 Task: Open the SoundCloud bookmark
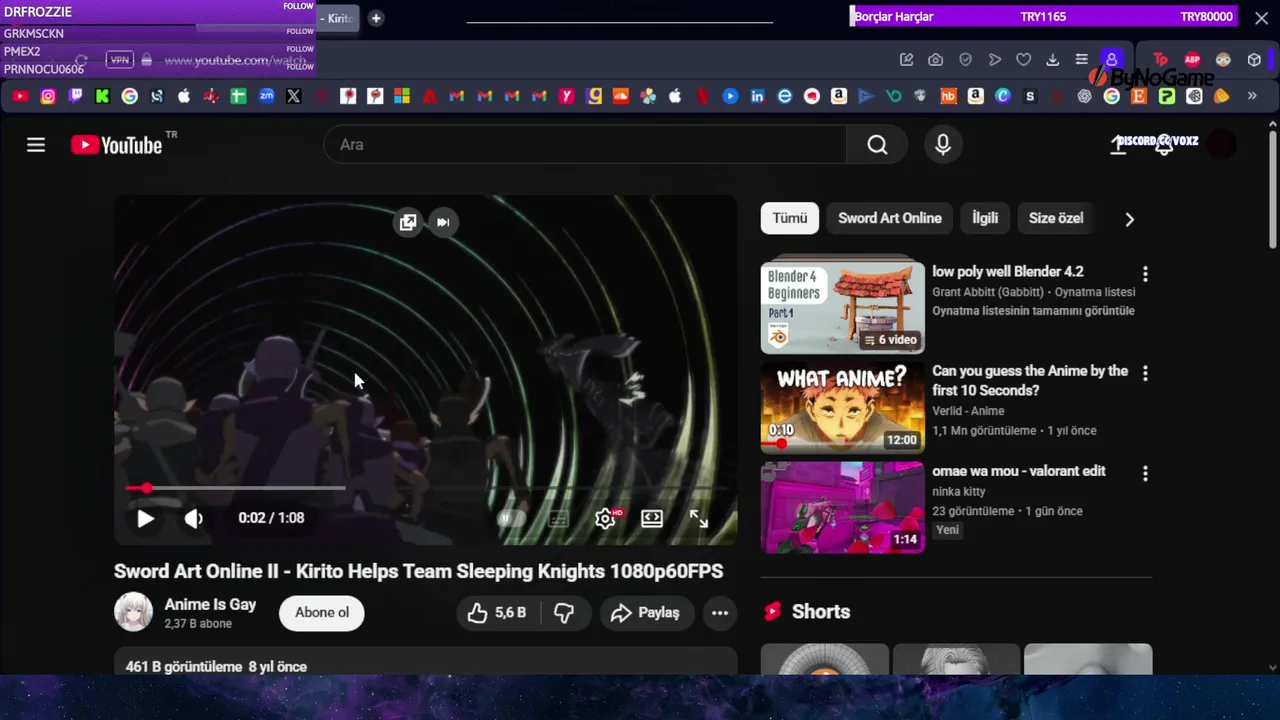click(620, 97)
